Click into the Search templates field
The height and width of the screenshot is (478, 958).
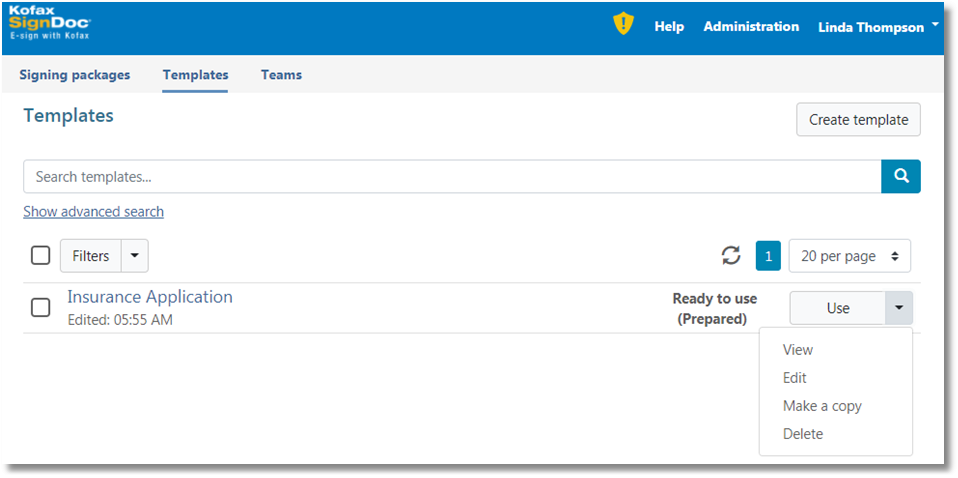[x=450, y=177]
